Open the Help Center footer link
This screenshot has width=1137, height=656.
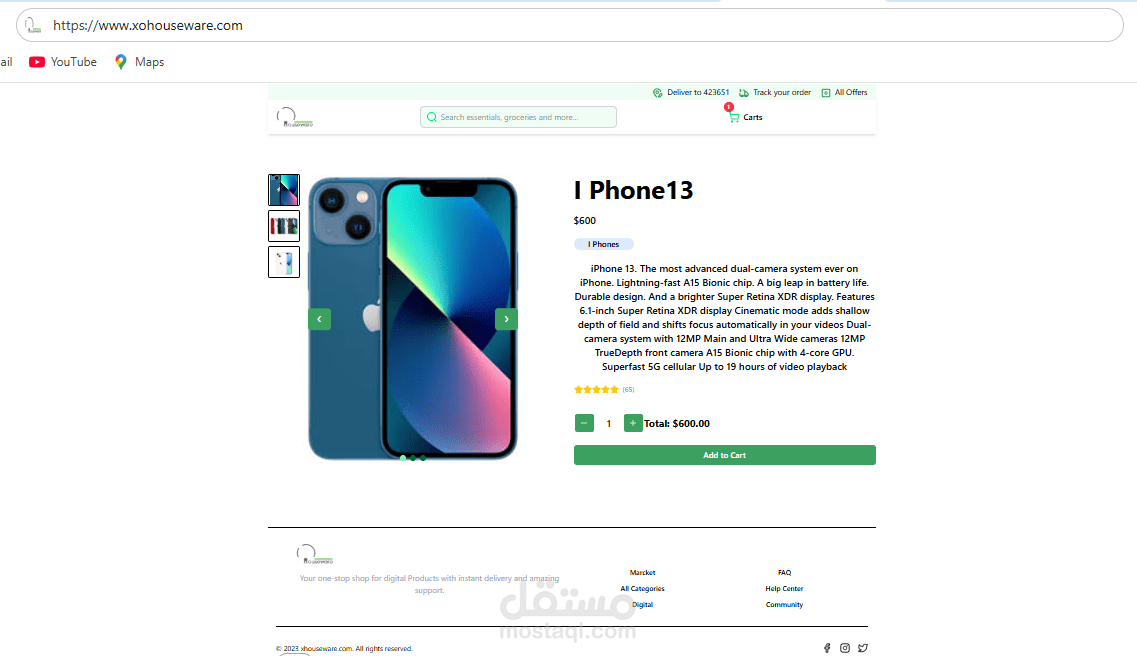click(x=784, y=589)
